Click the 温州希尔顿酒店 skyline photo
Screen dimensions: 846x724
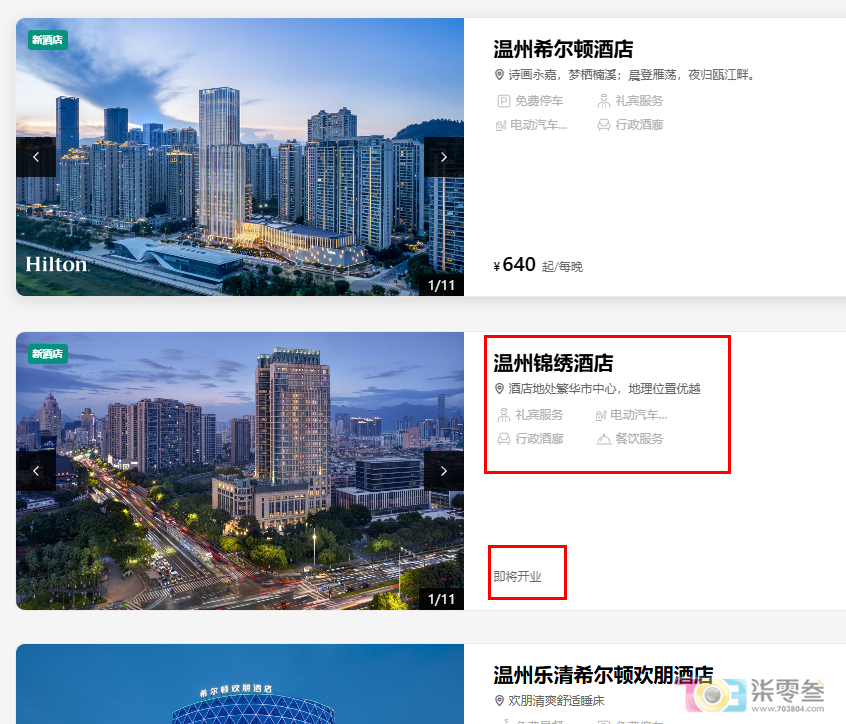[x=240, y=157]
